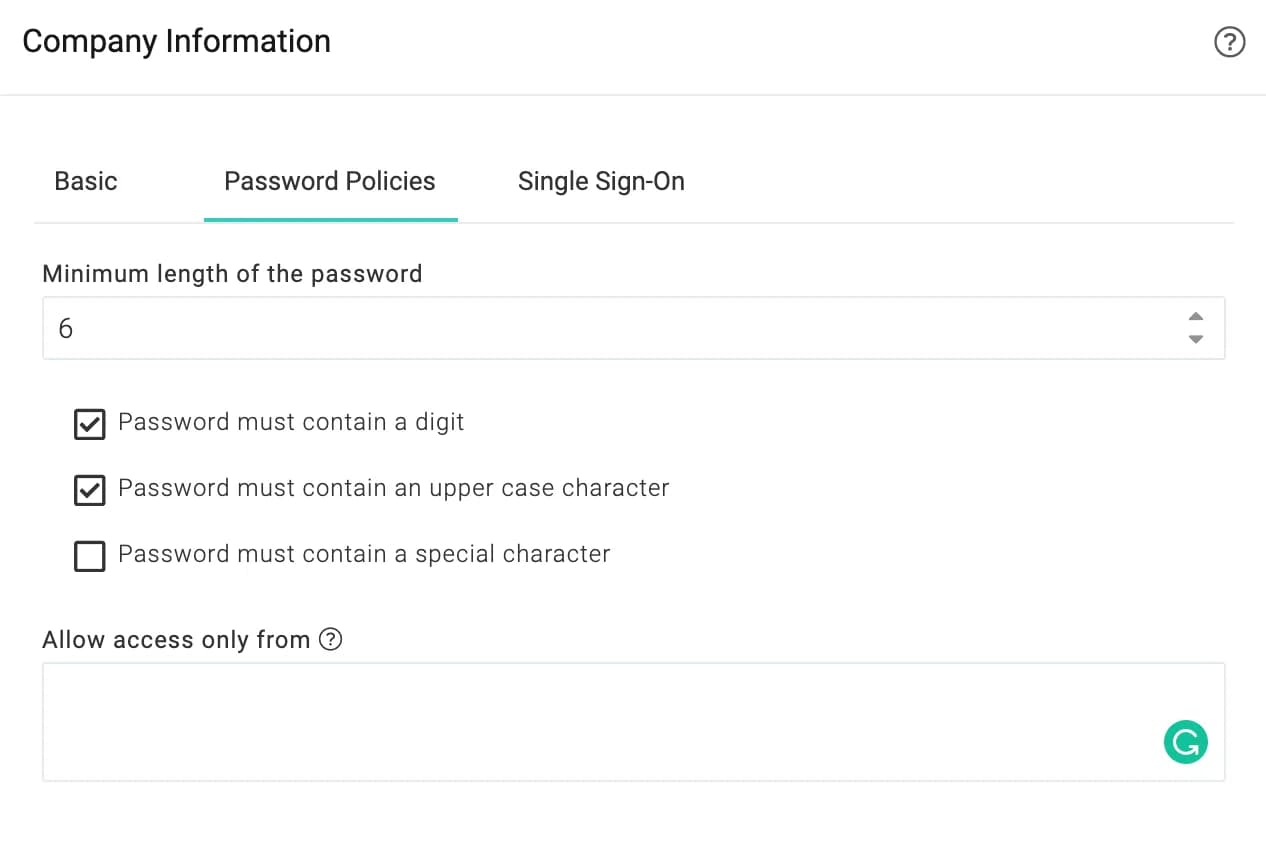Click the 'Allow access only from' label text
Viewport: 1266px width, 846px height.
[x=176, y=640]
